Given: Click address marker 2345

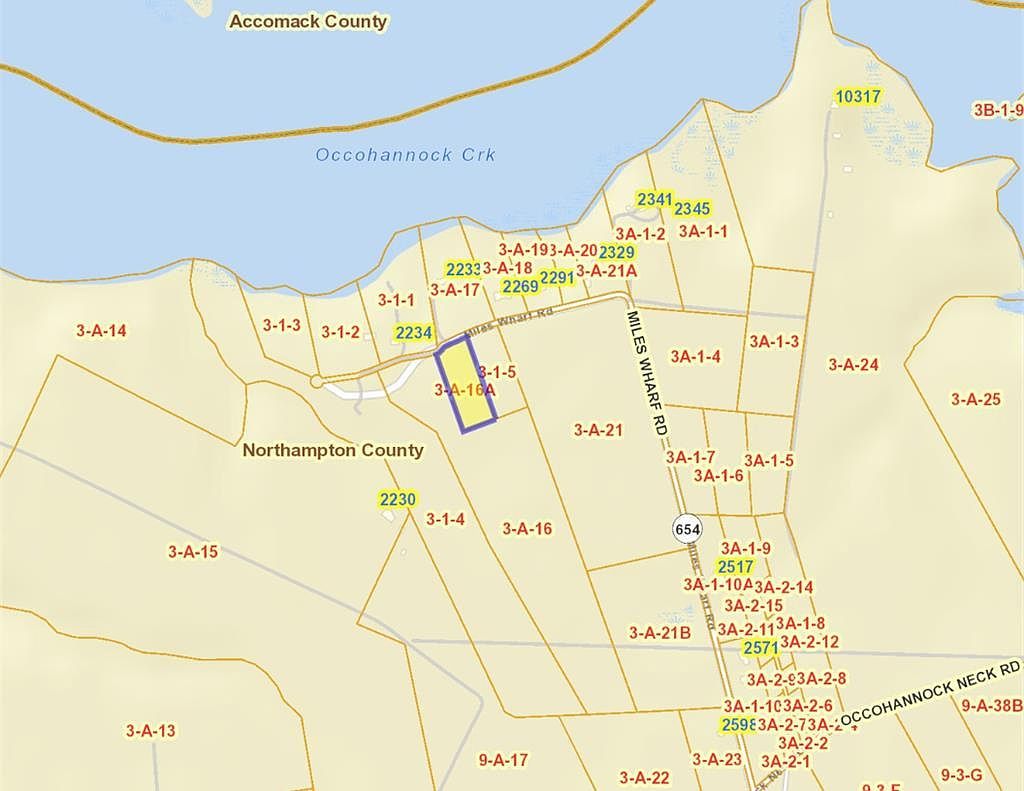Looking at the screenshot, I should tap(691, 209).
